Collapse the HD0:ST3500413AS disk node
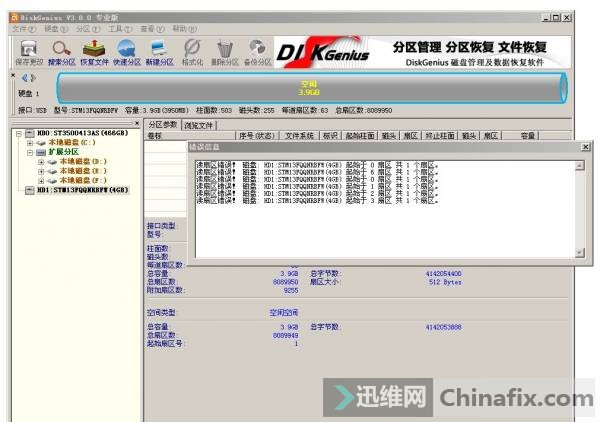The width and height of the screenshot is (600, 422). click(19, 134)
